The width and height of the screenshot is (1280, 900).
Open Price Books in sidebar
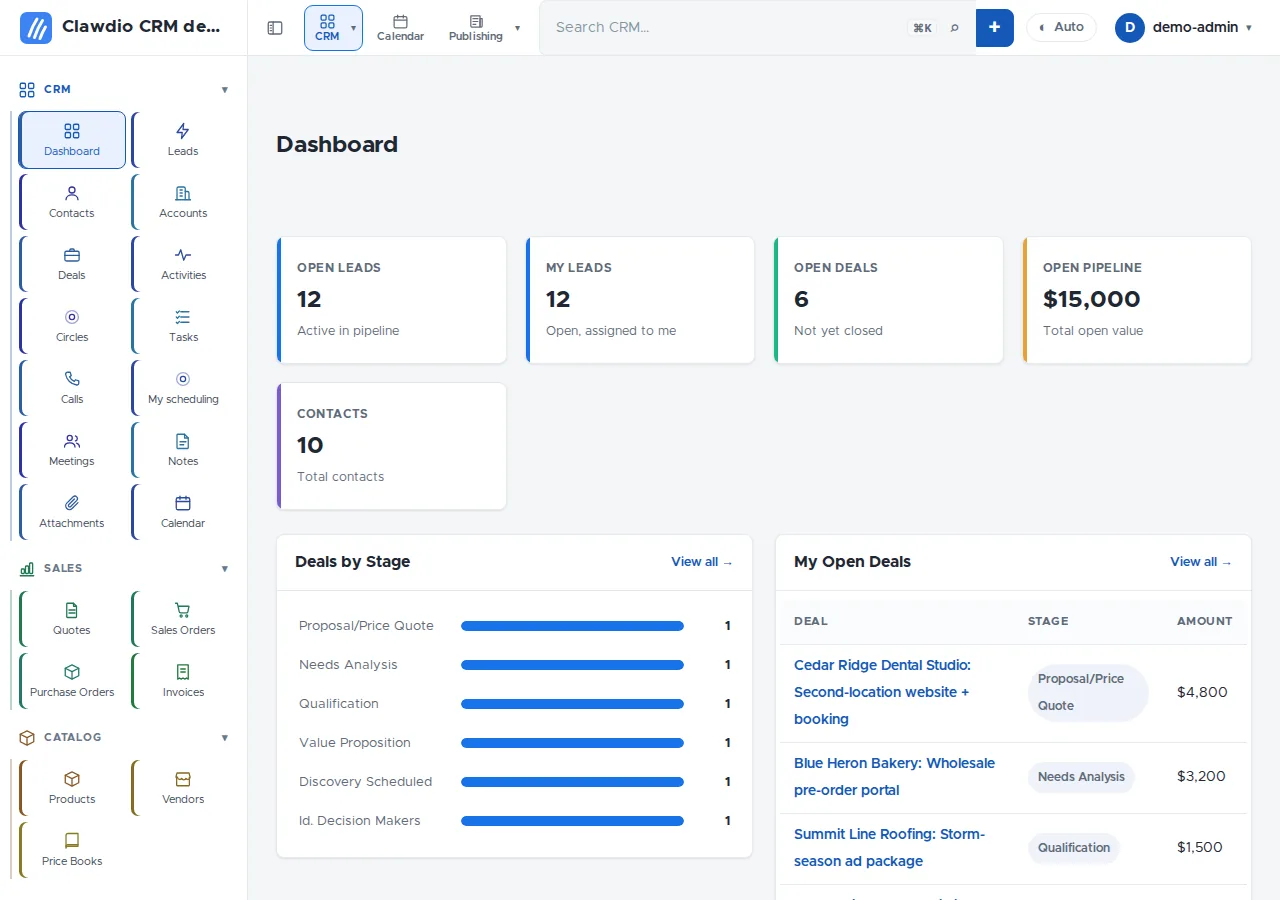pyautogui.click(x=72, y=850)
